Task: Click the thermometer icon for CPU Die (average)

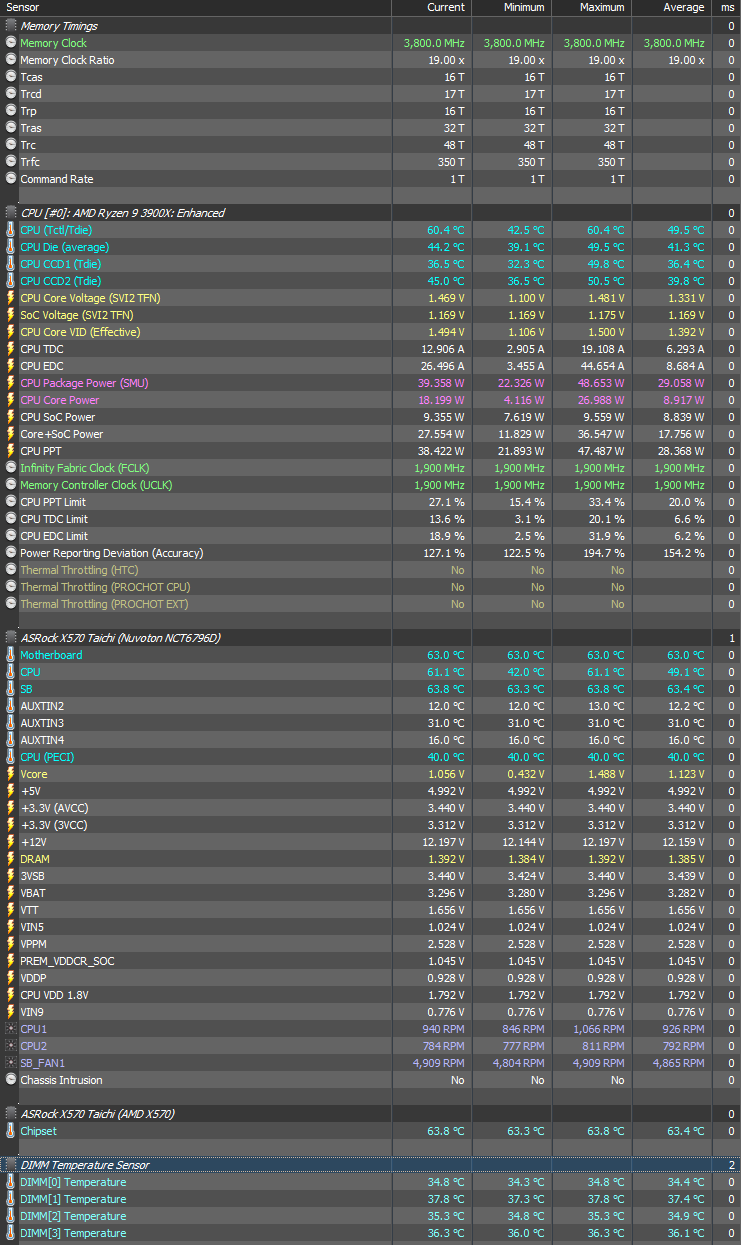Action: click(x=11, y=247)
